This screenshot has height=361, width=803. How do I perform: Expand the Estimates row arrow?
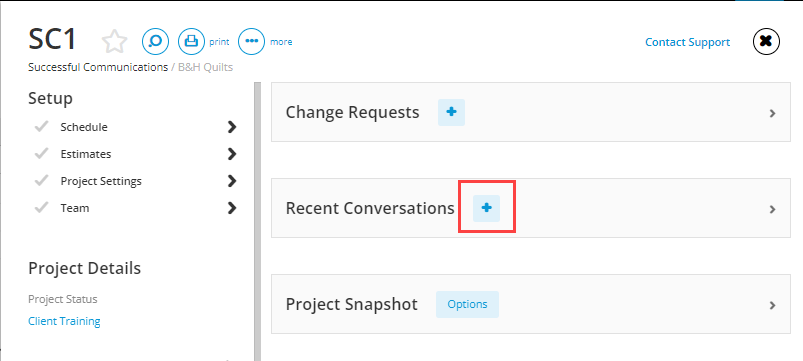click(x=232, y=154)
